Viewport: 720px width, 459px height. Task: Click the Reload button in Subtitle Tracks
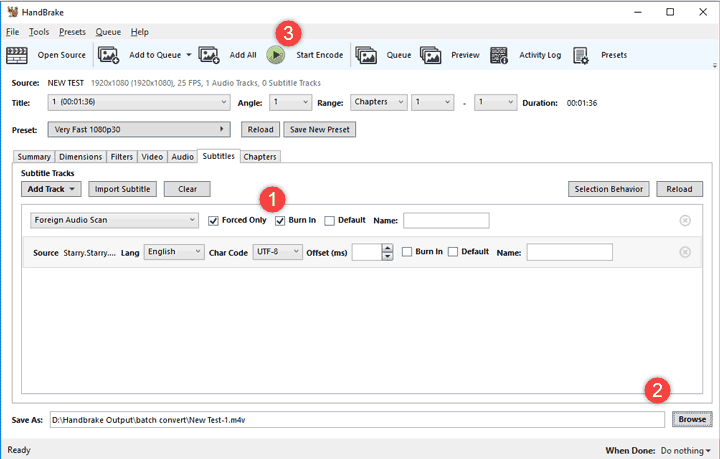[679, 189]
